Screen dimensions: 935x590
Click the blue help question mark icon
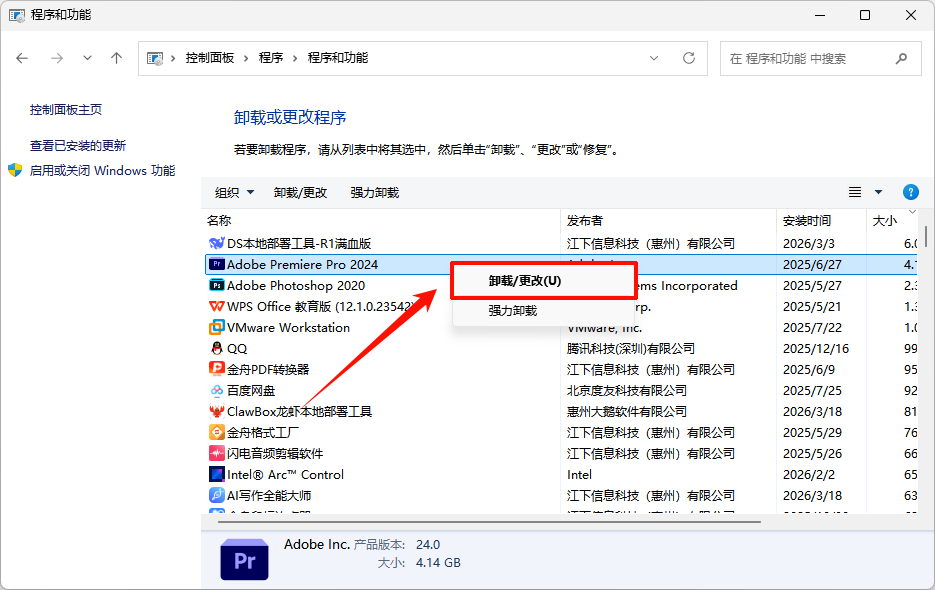tap(910, 192)
